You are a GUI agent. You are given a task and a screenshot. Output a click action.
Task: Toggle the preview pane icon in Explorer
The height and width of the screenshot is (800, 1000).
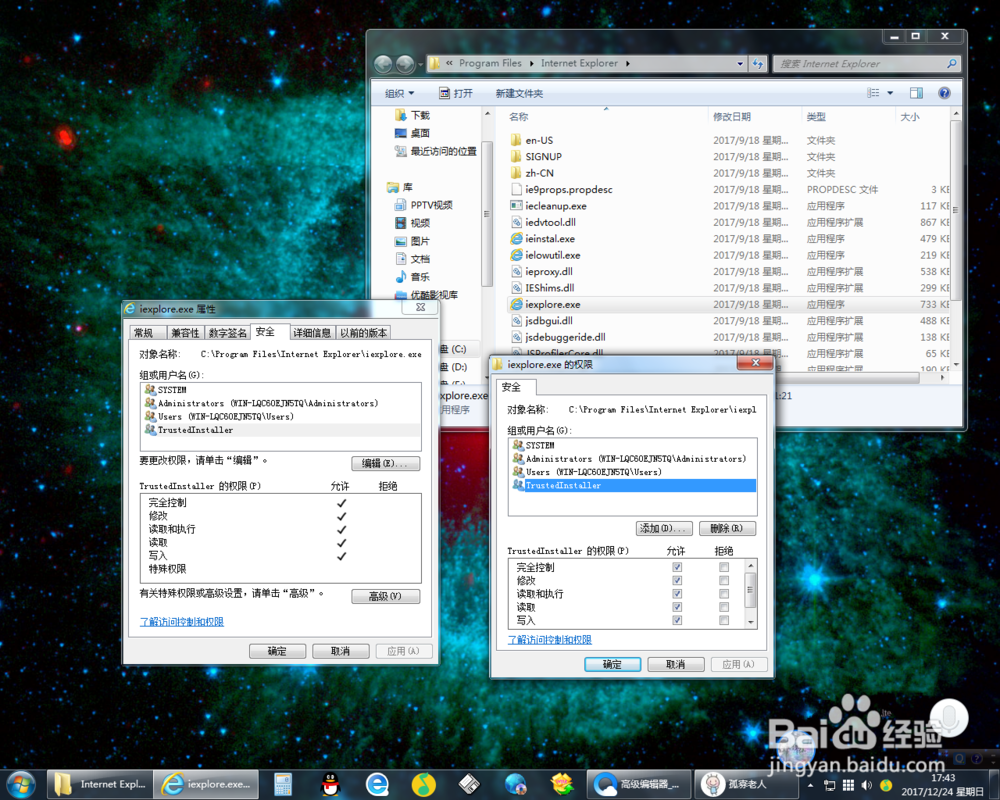tap(916, 93)
